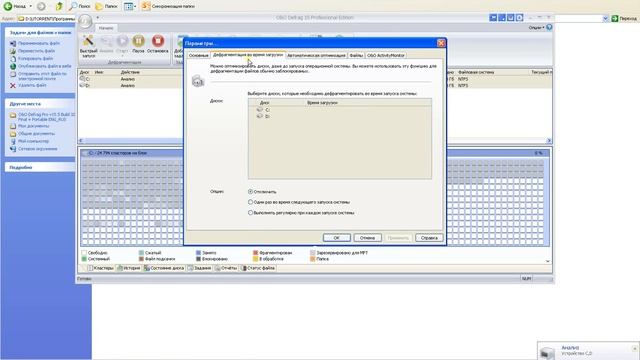Open the address bar dropdown arrow

tap(605, 18)
